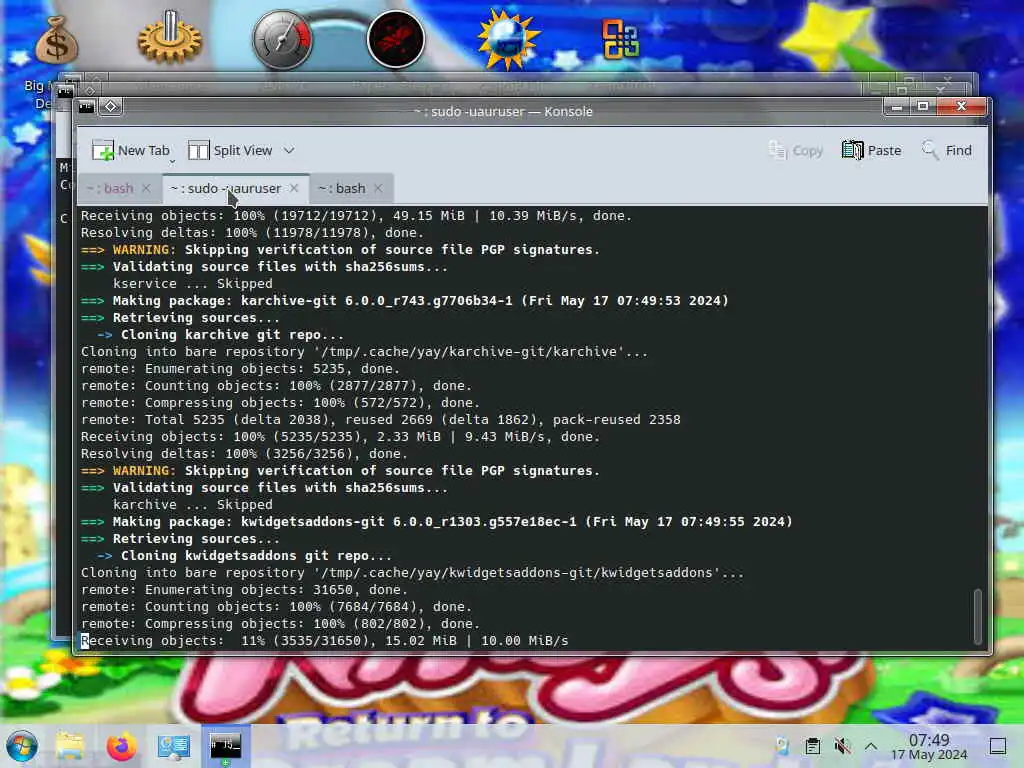Image resolution: width=1024 pixels, height=768 pixels.
Task: Expand hidden system tray icons arrow
Action: (x=871, y=746)
